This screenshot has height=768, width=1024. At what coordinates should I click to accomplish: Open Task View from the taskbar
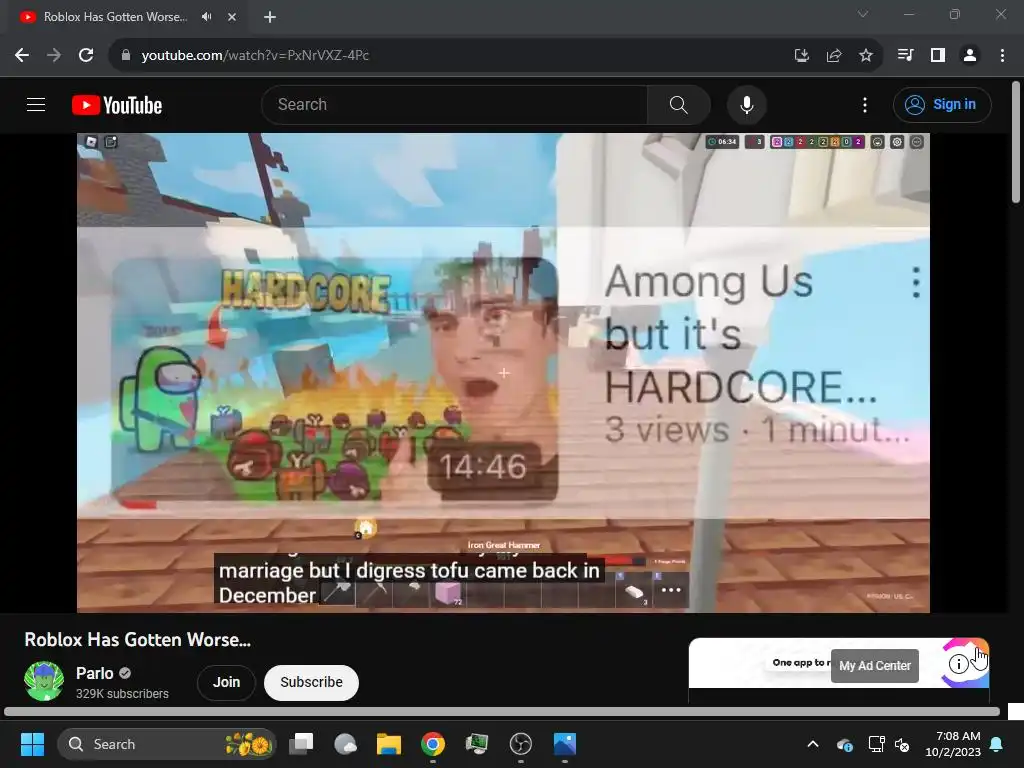(x=301, y=744)
